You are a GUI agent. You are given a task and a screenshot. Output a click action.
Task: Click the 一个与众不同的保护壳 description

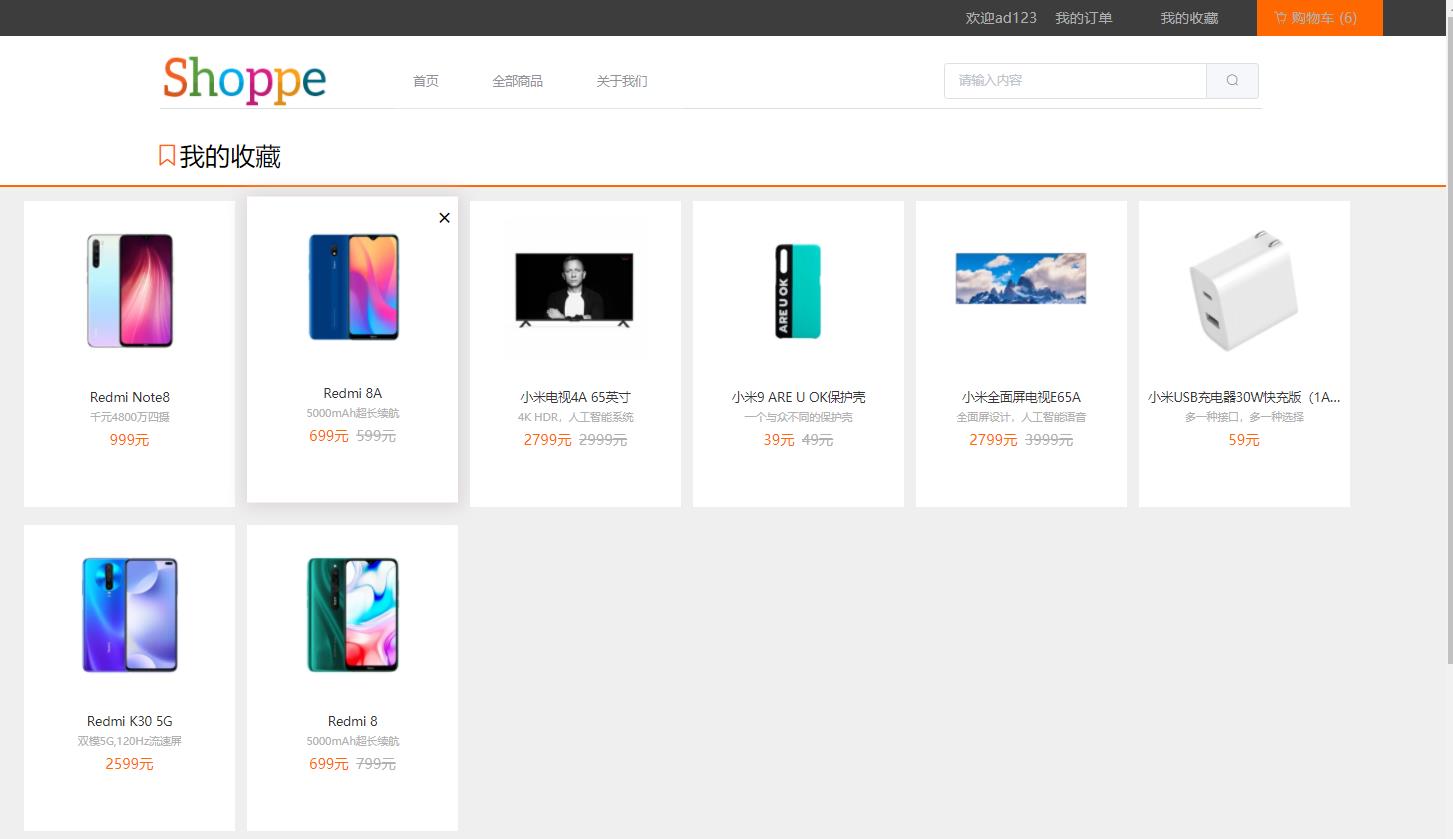(x=798, y=417)
